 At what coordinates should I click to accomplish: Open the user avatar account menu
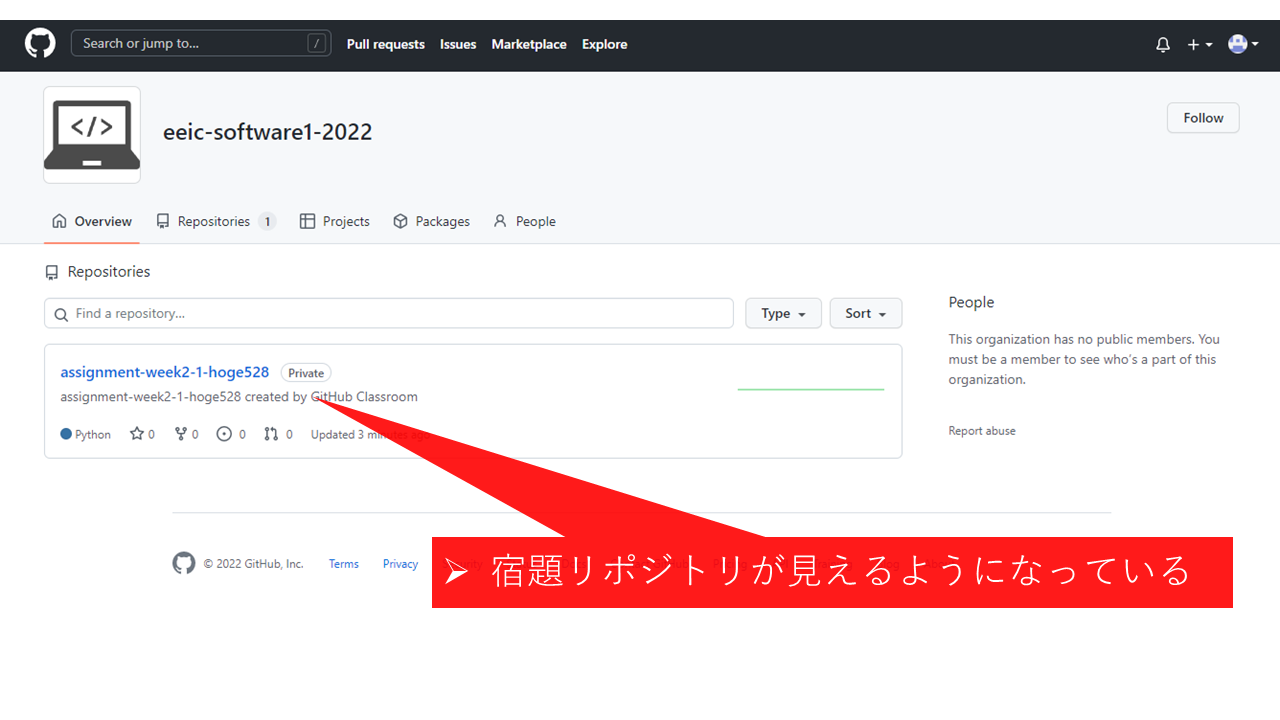pos(1243,44)
